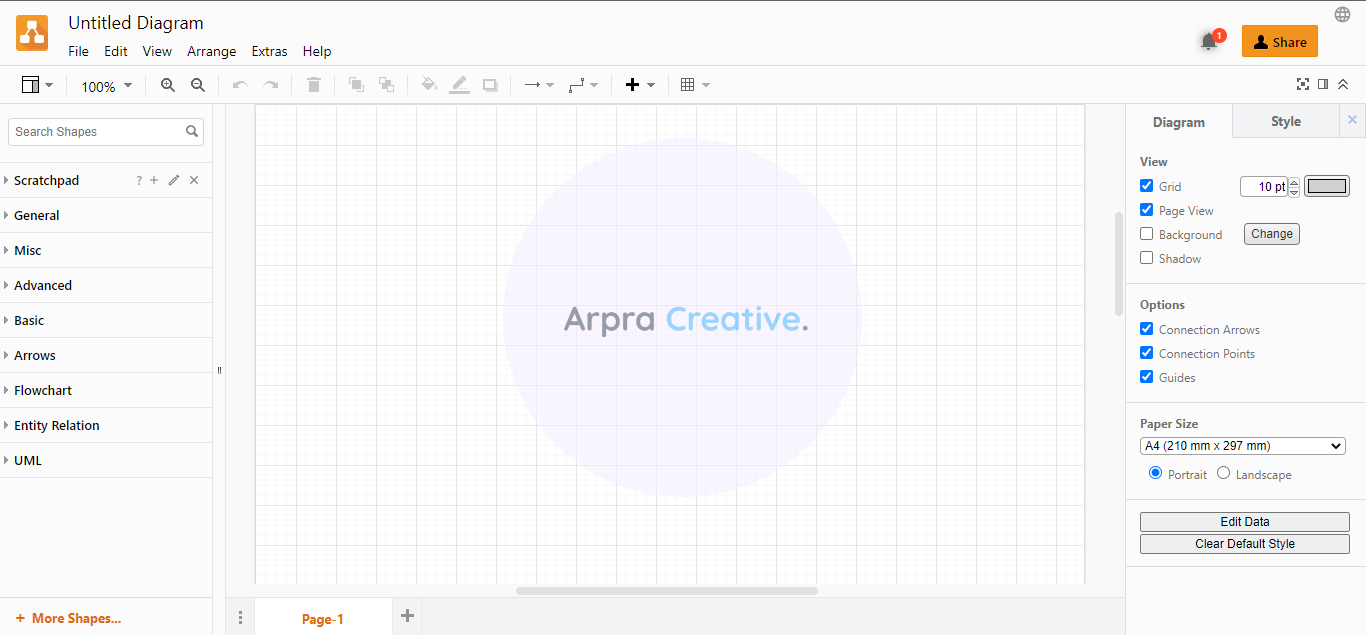Open the 100% zoom level dropdown
The image size is (1366, 635).
pos(106,87)
